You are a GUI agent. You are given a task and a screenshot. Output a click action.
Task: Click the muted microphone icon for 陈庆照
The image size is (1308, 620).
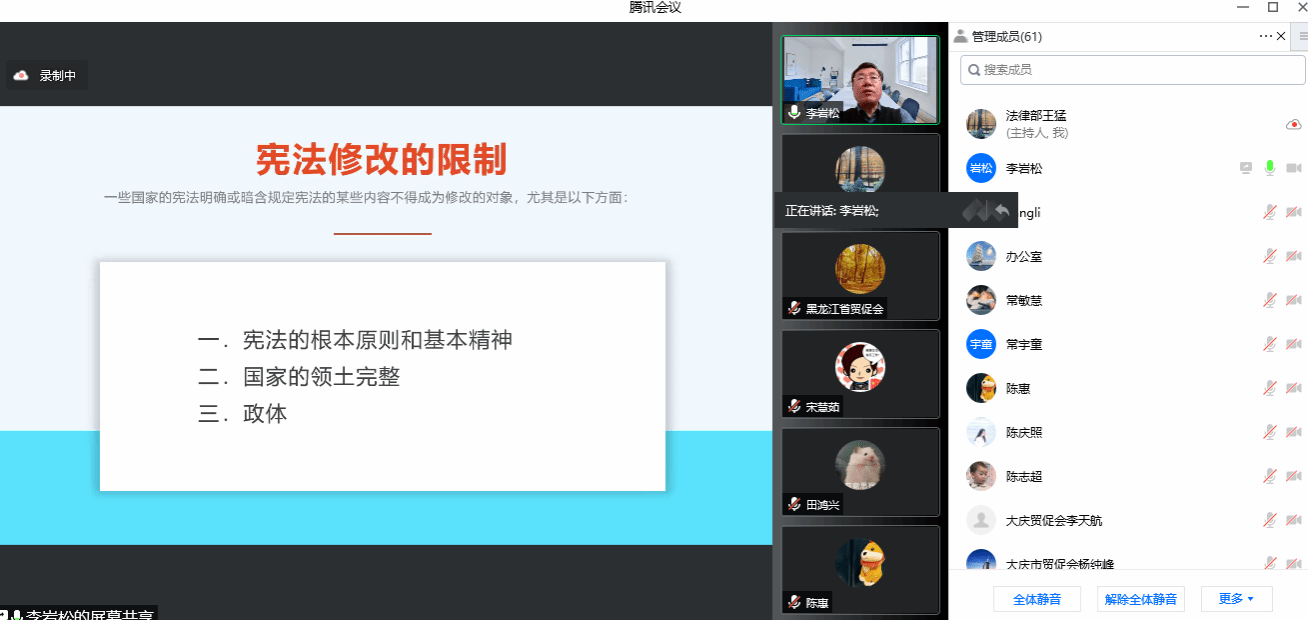(1270, 432)
